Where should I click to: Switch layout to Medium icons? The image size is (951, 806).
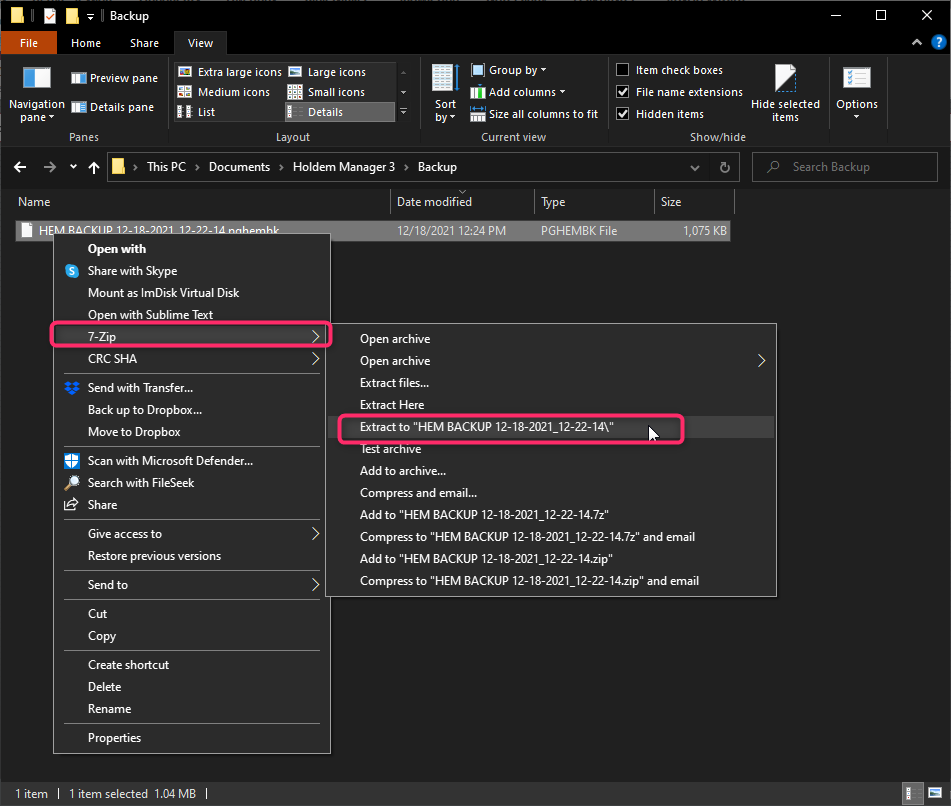[x=224, y=92]
